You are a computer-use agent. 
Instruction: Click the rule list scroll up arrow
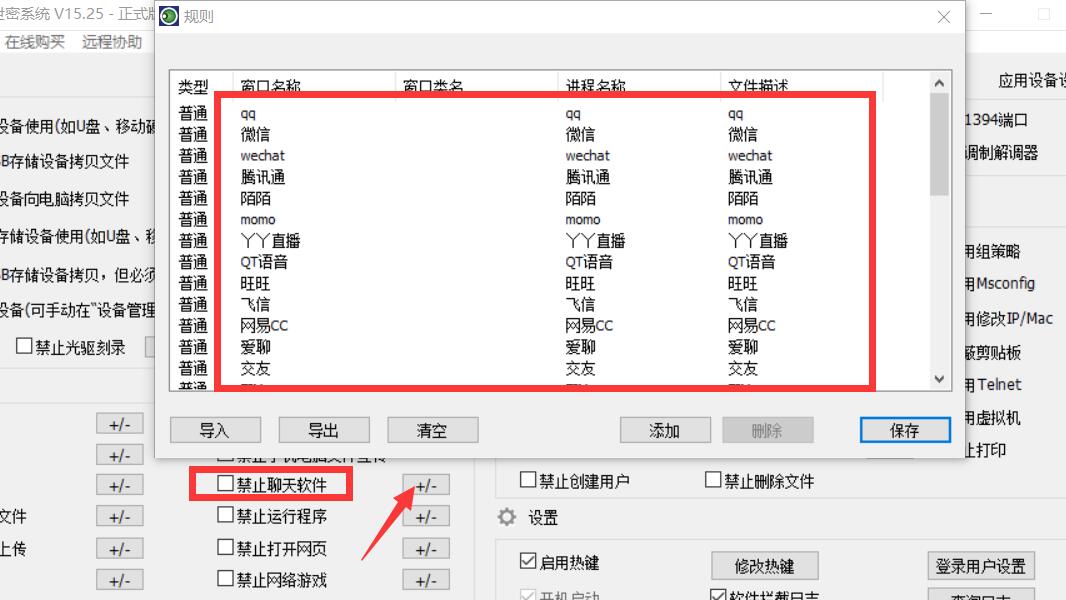coord(940,83)
